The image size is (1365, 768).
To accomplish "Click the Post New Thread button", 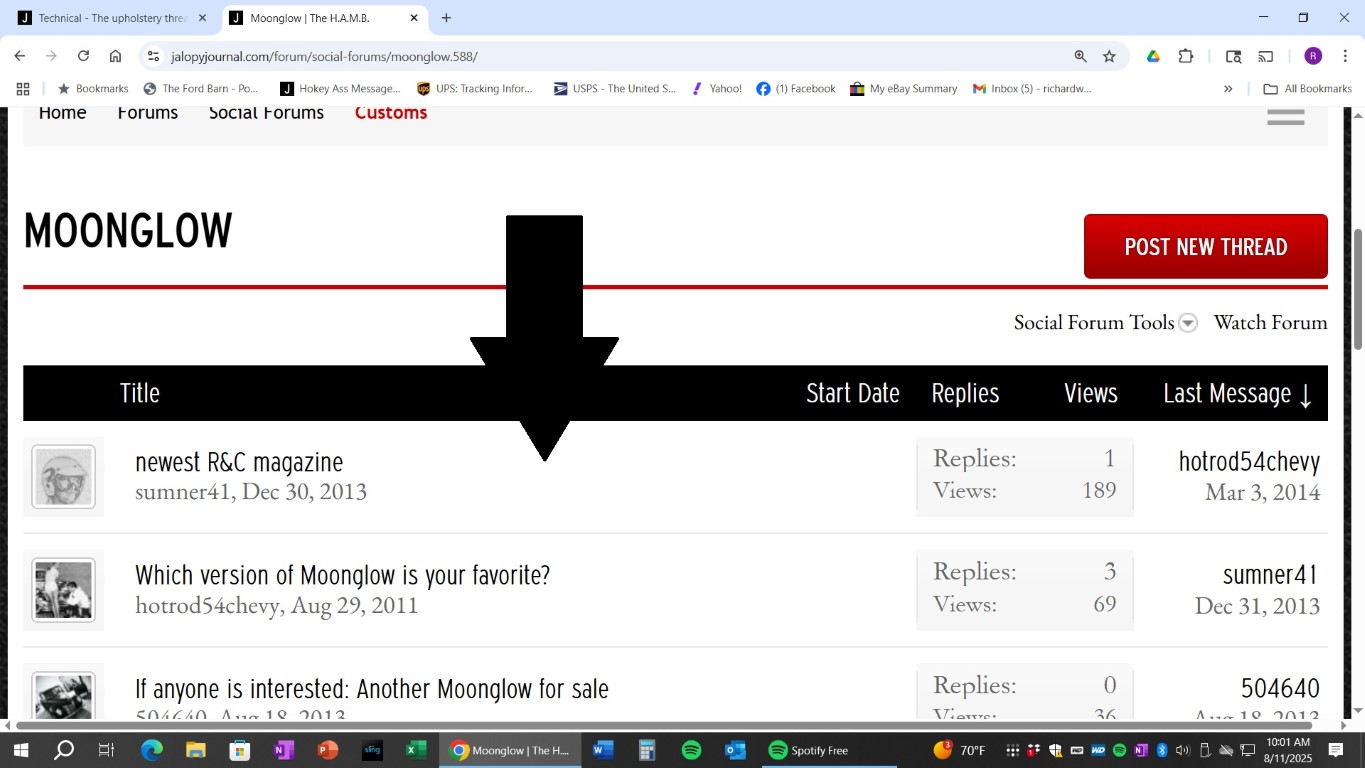I will tap(1205, 247).
